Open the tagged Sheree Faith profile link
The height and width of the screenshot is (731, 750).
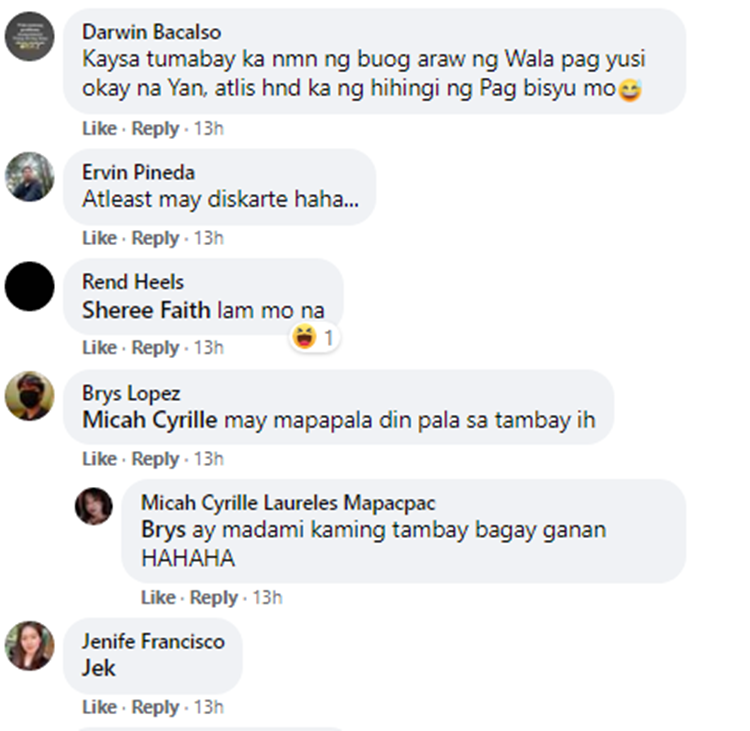click(146, 310)
